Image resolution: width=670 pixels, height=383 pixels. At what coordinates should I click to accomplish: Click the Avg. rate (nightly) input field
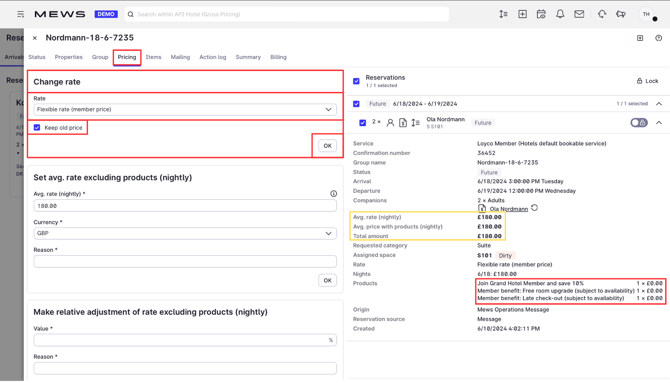185,206
